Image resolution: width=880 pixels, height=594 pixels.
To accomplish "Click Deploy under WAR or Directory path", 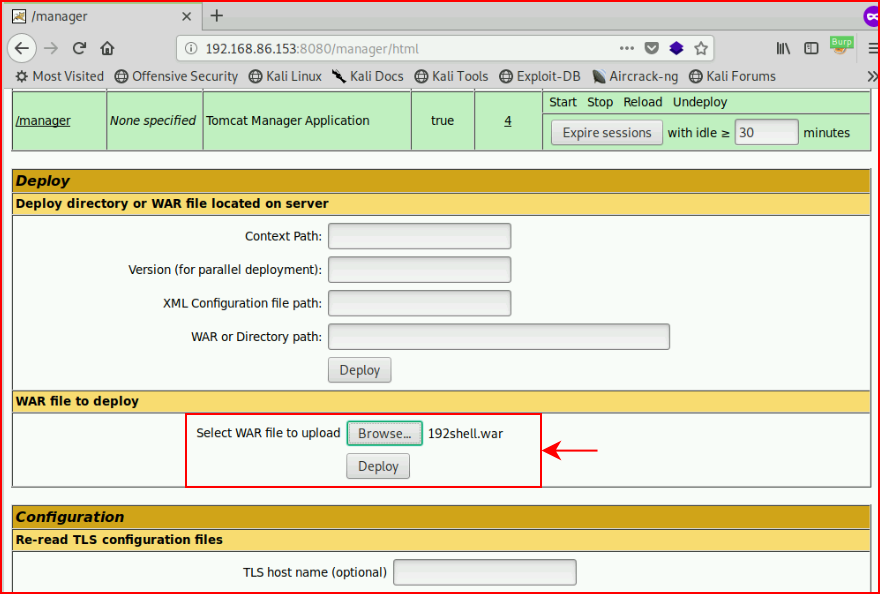I will [360, 370].
